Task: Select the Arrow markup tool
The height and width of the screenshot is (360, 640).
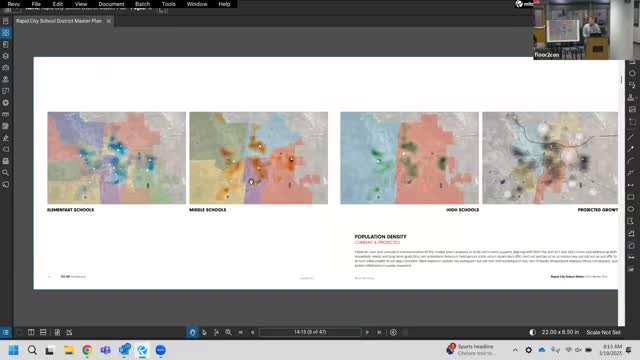Action: point(631,149)
